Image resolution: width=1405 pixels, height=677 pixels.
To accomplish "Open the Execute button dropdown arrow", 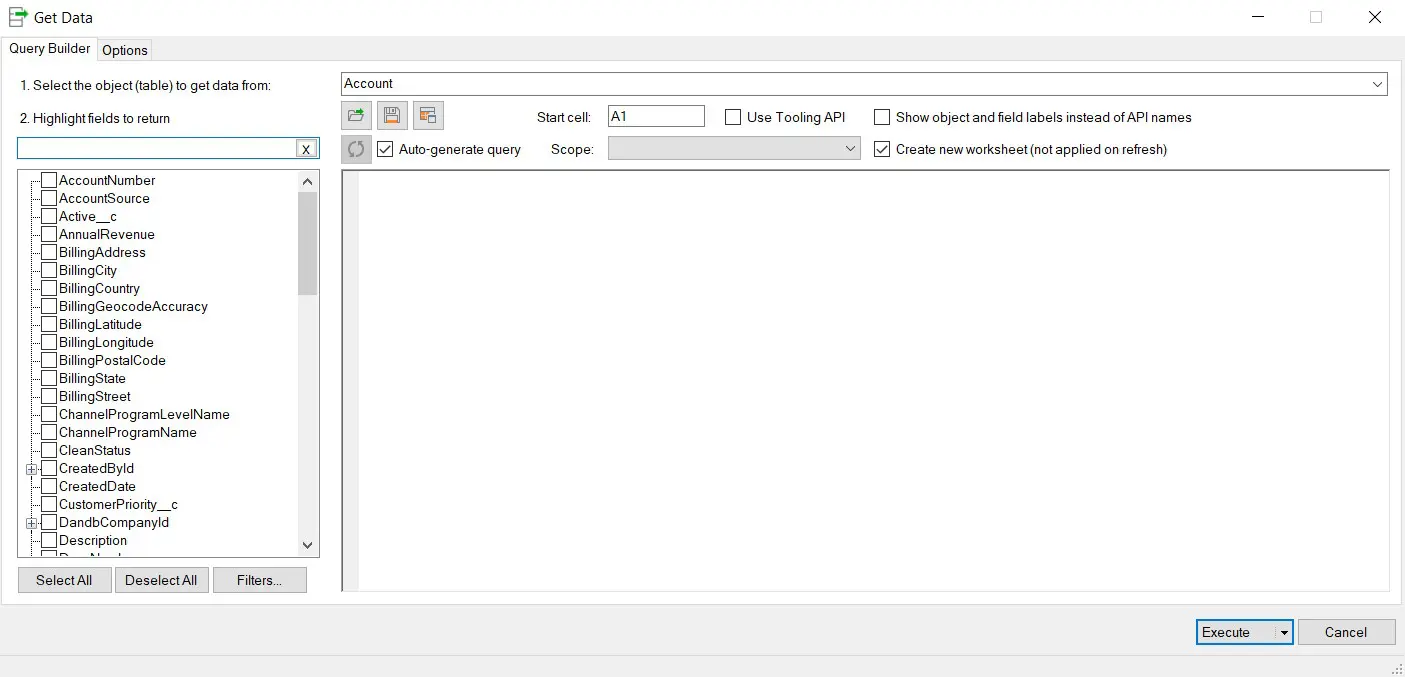I will click(1282, 633).
